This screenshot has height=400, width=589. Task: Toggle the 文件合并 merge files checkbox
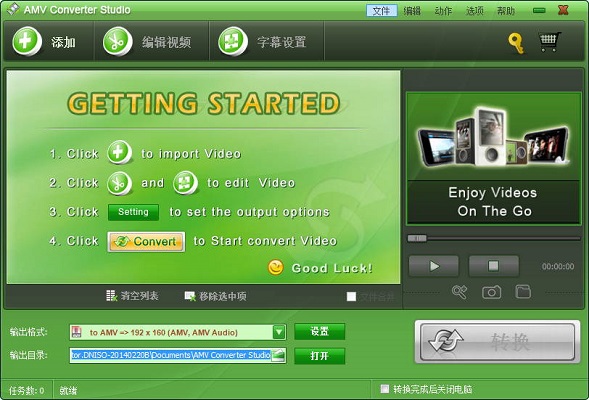tap(351, 297)
